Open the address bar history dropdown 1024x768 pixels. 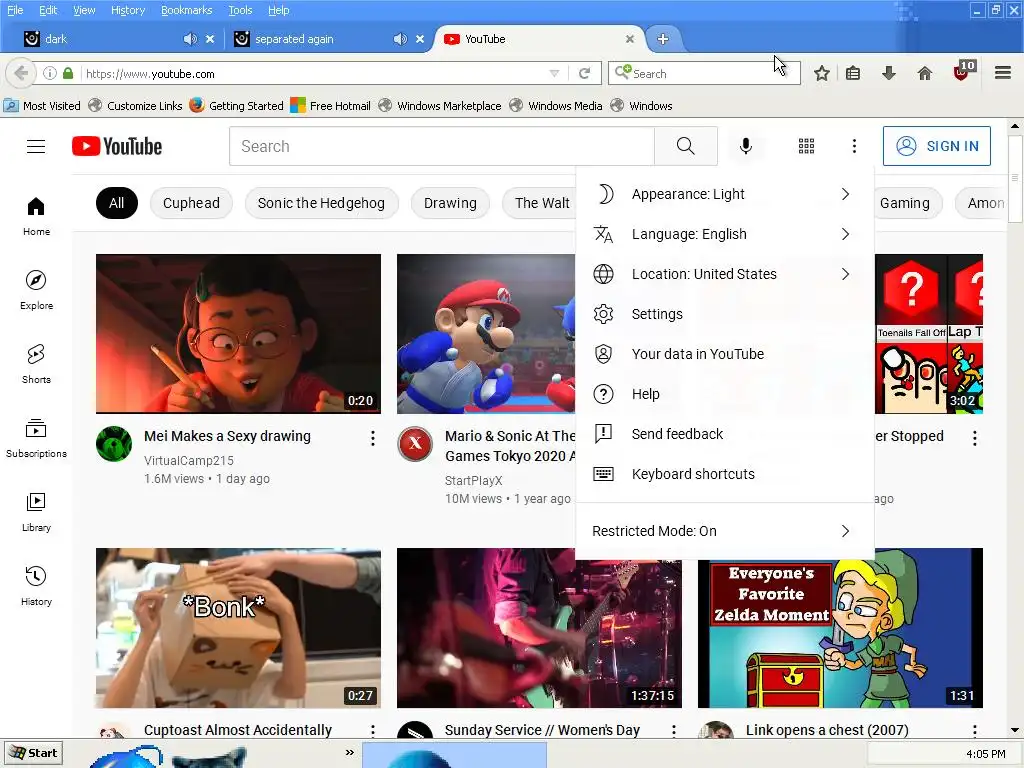pos(554,73)
